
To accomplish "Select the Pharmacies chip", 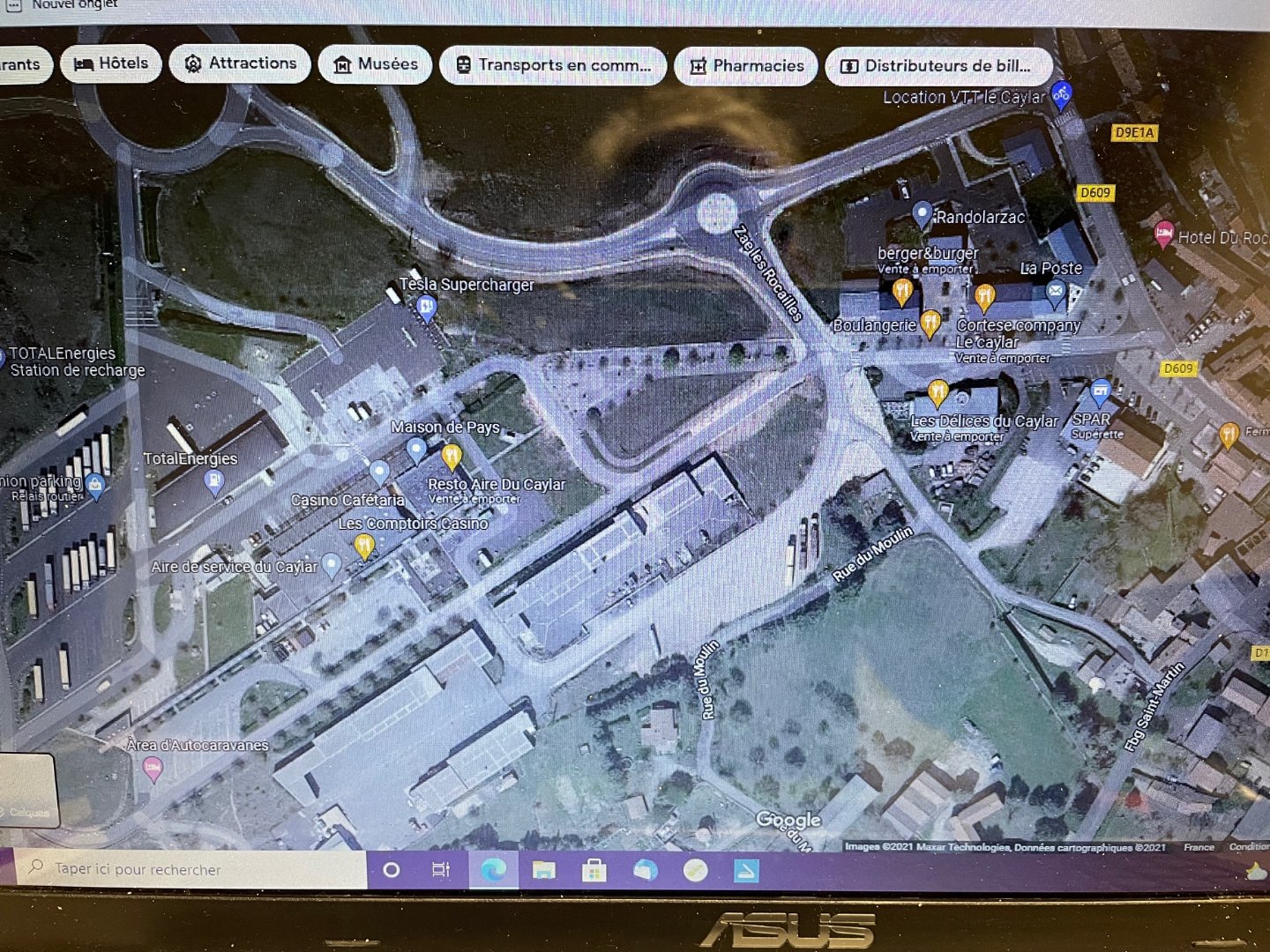I will [746, 66].
